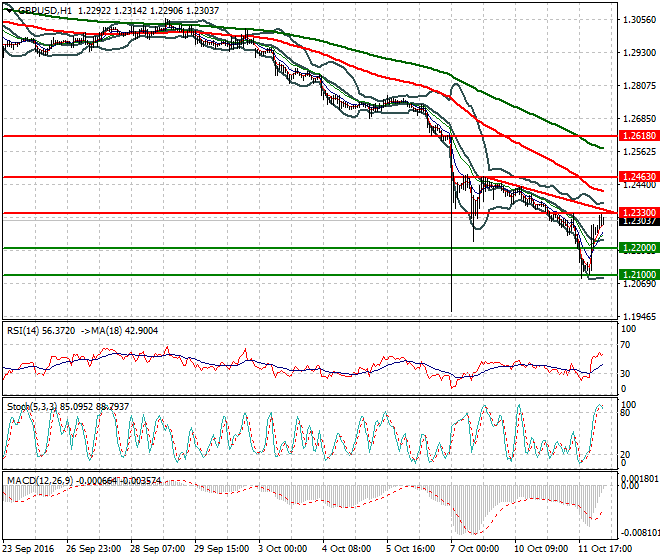Select the 23 Sep 2016 date label
The image size is (660, 560).
coord(29,549)
